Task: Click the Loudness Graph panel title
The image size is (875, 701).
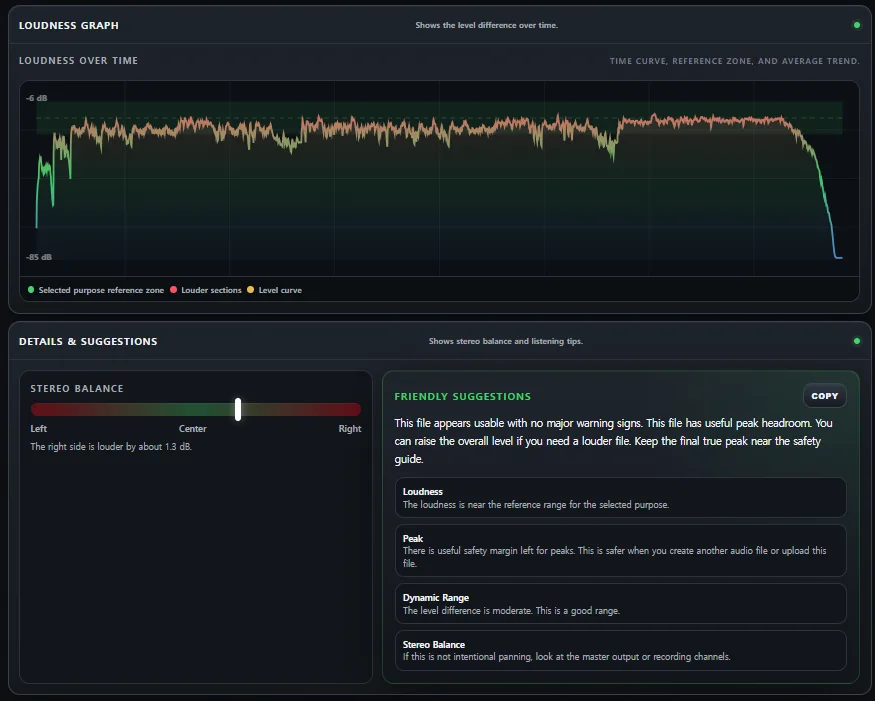Action: pyautogui.click(x=69, y=25)
